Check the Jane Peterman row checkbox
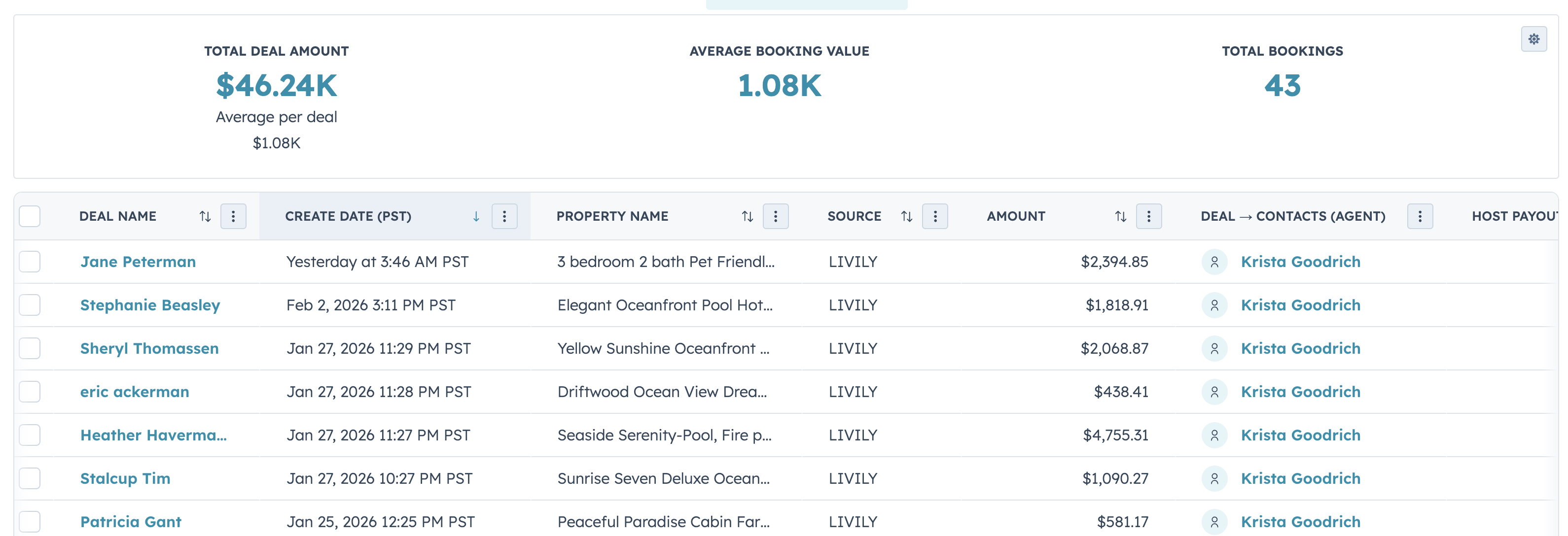Image resolution: width=1568 pixels, height=536 pixels. click(30, 262)
